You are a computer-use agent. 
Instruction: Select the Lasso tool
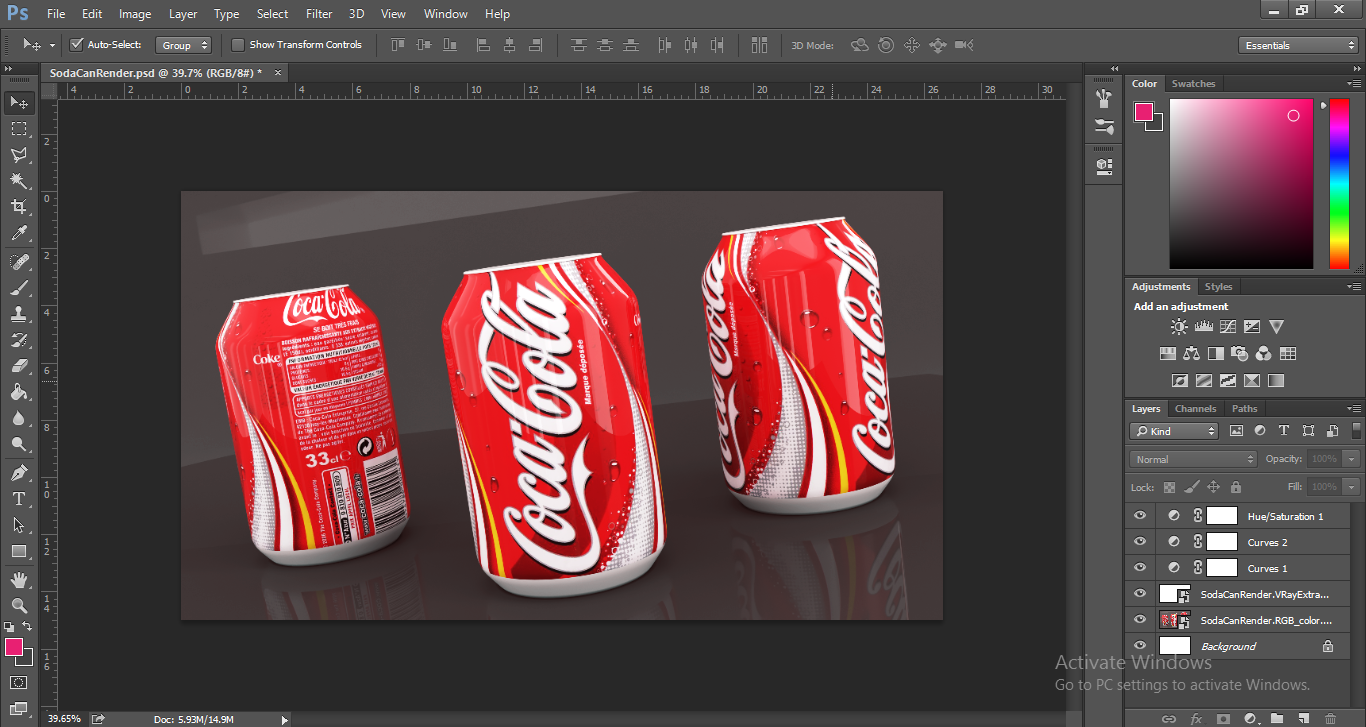click(x=19, y=155)
